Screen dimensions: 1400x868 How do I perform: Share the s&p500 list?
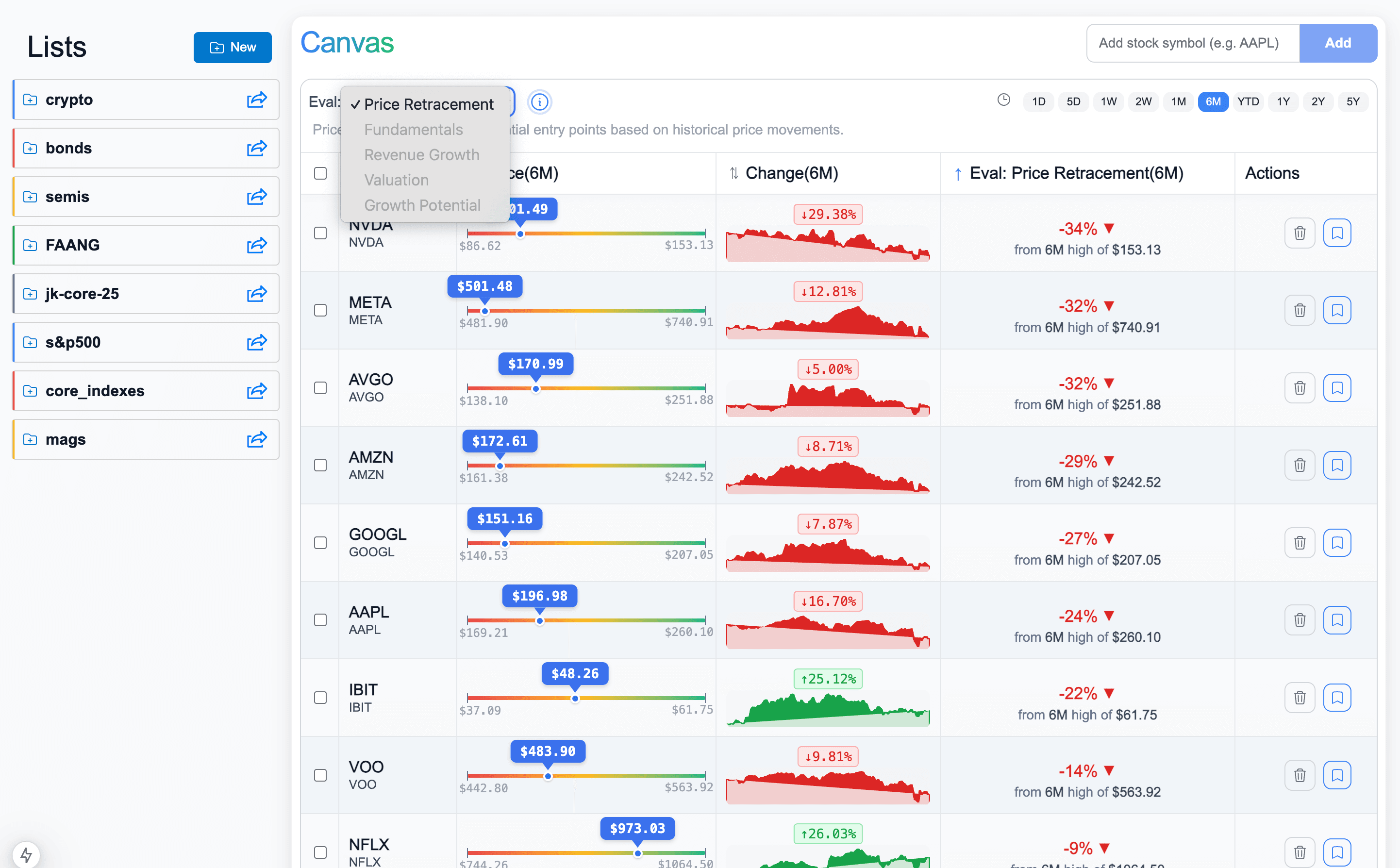tap(257, 342)
